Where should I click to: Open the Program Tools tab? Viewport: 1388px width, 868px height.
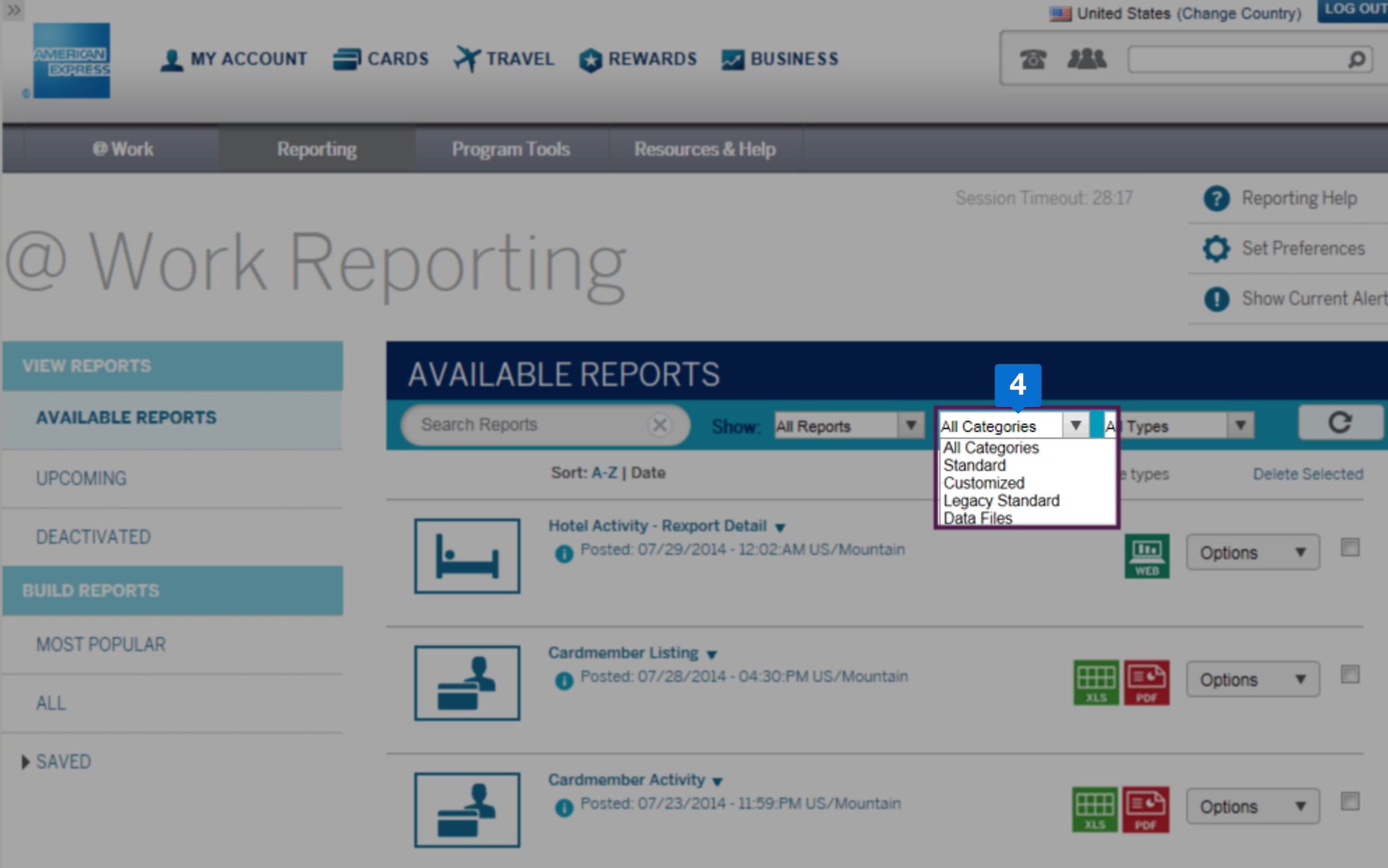click(510, 149)
